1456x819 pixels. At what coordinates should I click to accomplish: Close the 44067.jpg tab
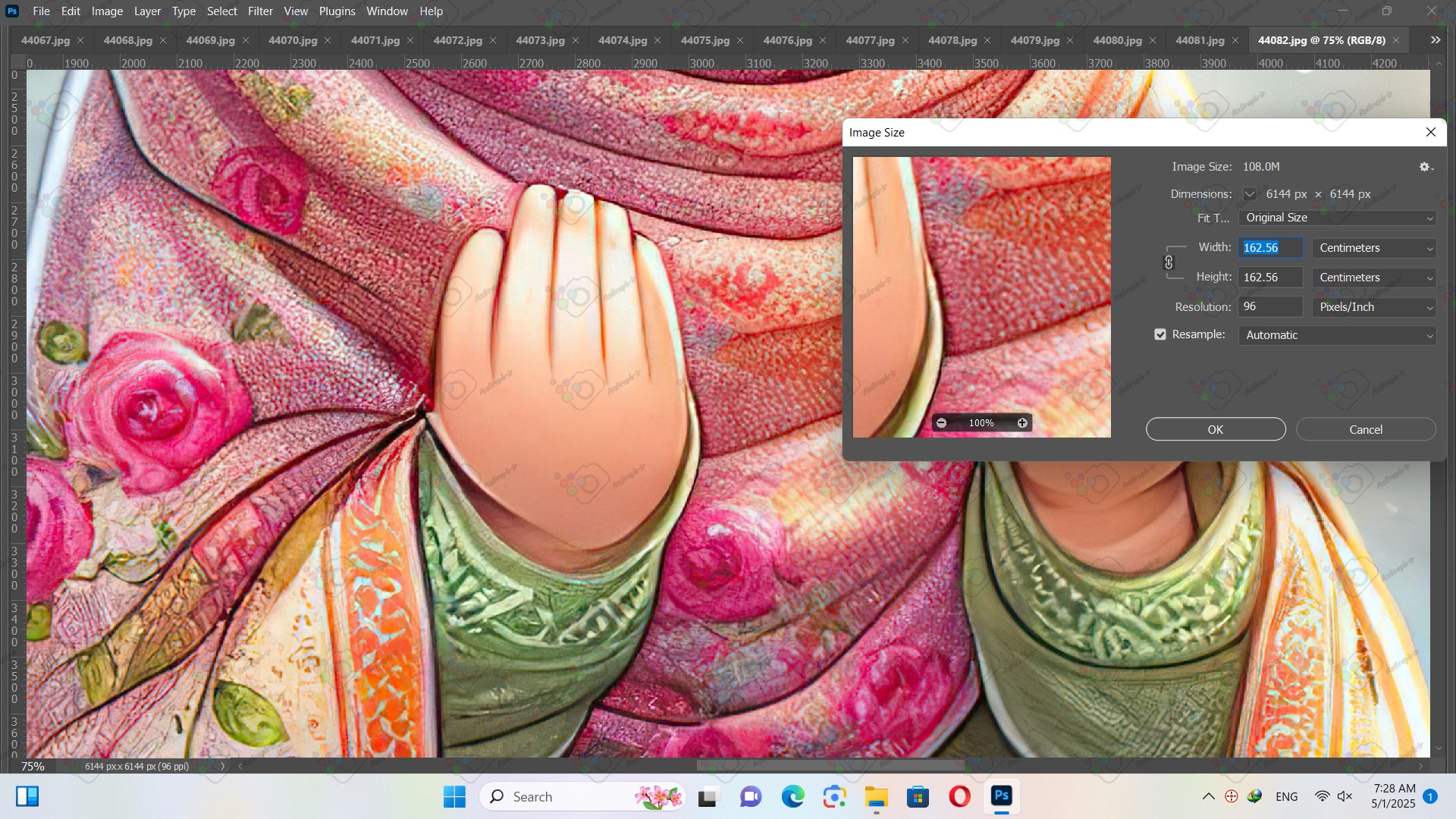[80, 41]
